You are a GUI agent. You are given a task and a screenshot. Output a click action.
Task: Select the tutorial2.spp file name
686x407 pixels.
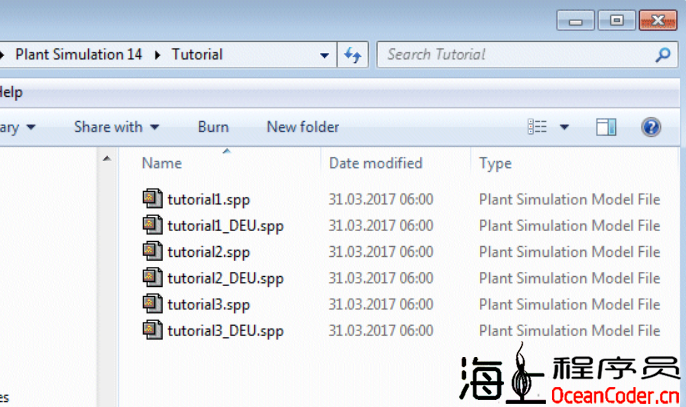coord(209,253)
